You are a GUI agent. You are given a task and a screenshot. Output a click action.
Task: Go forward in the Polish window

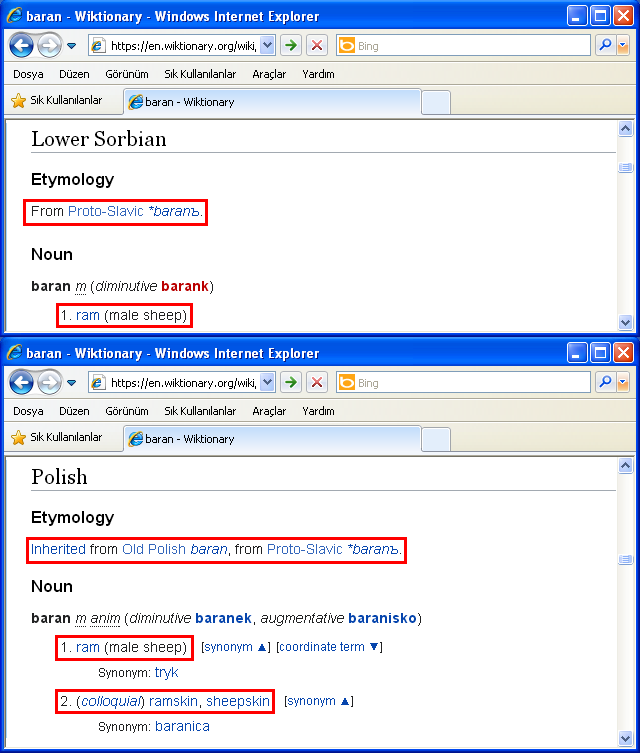tap(49, 383)
